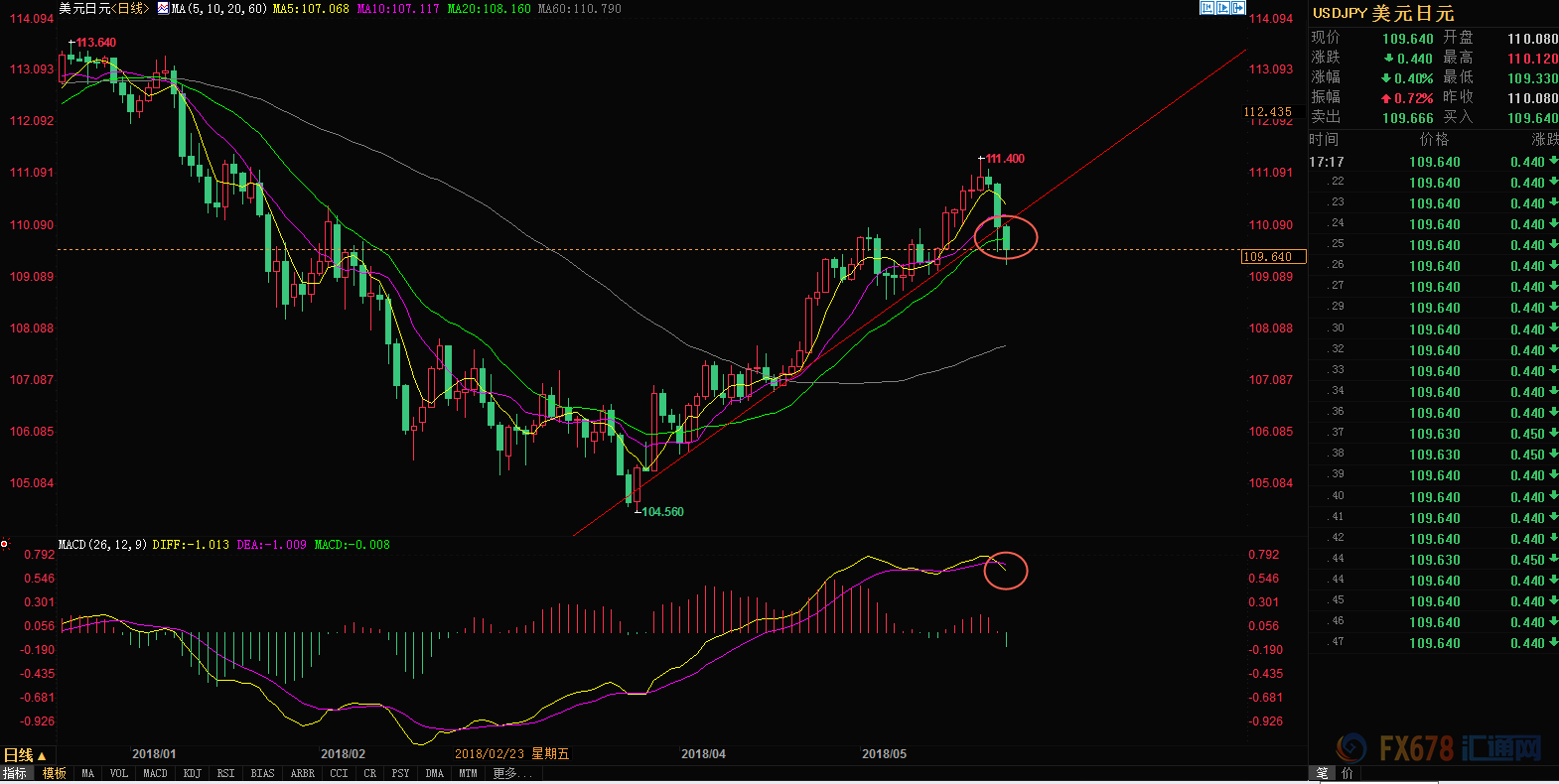Click the 104.560 low price marker
This screenshot has width=1559, height=784.
tap(662, 512)
